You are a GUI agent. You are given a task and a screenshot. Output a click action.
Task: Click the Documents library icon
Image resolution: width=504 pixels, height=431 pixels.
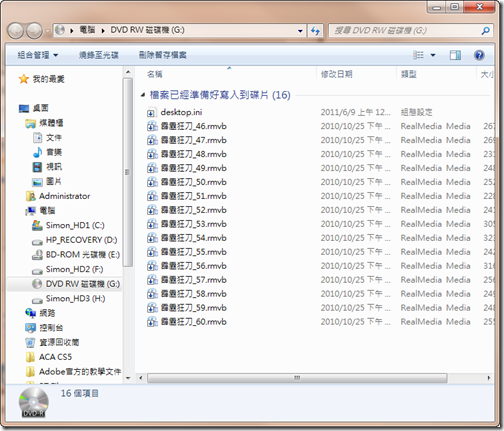click(37, 138)
